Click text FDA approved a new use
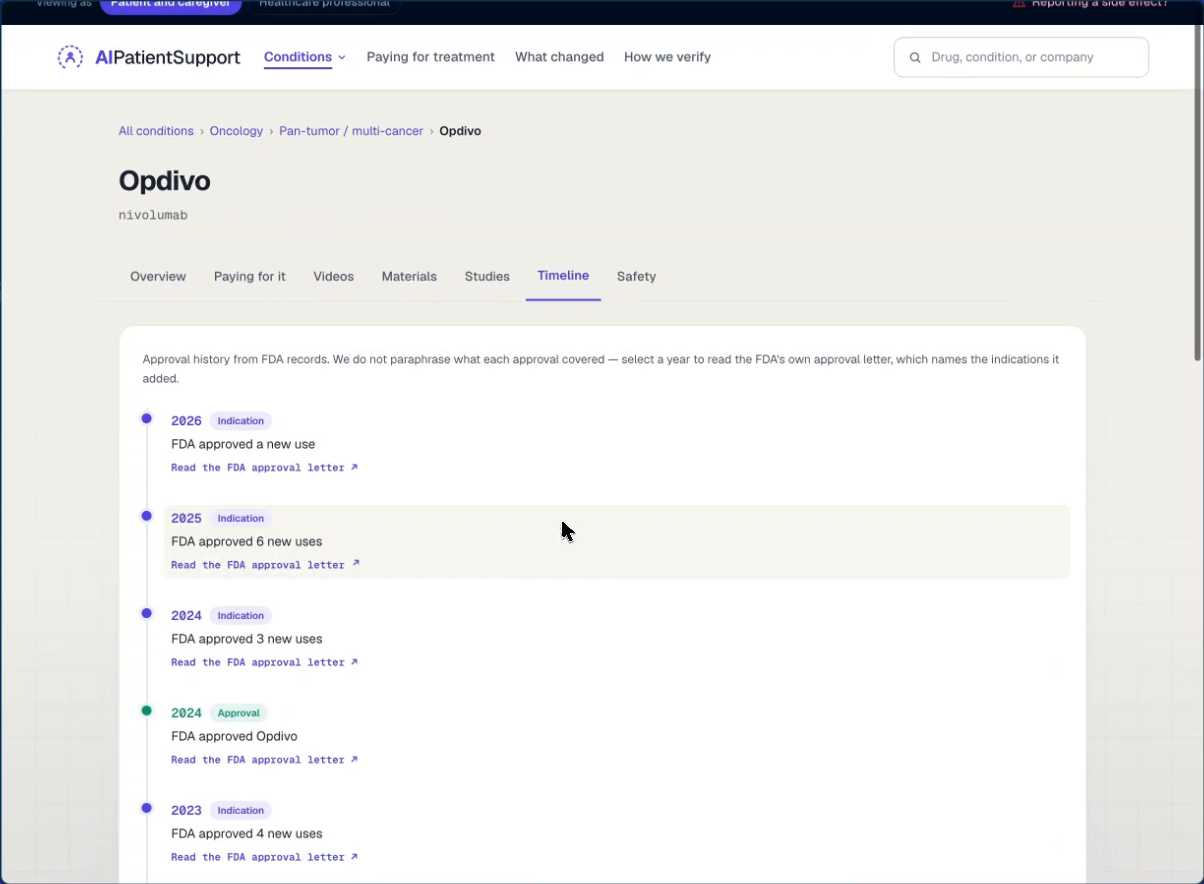 click(x=243, y=444)
